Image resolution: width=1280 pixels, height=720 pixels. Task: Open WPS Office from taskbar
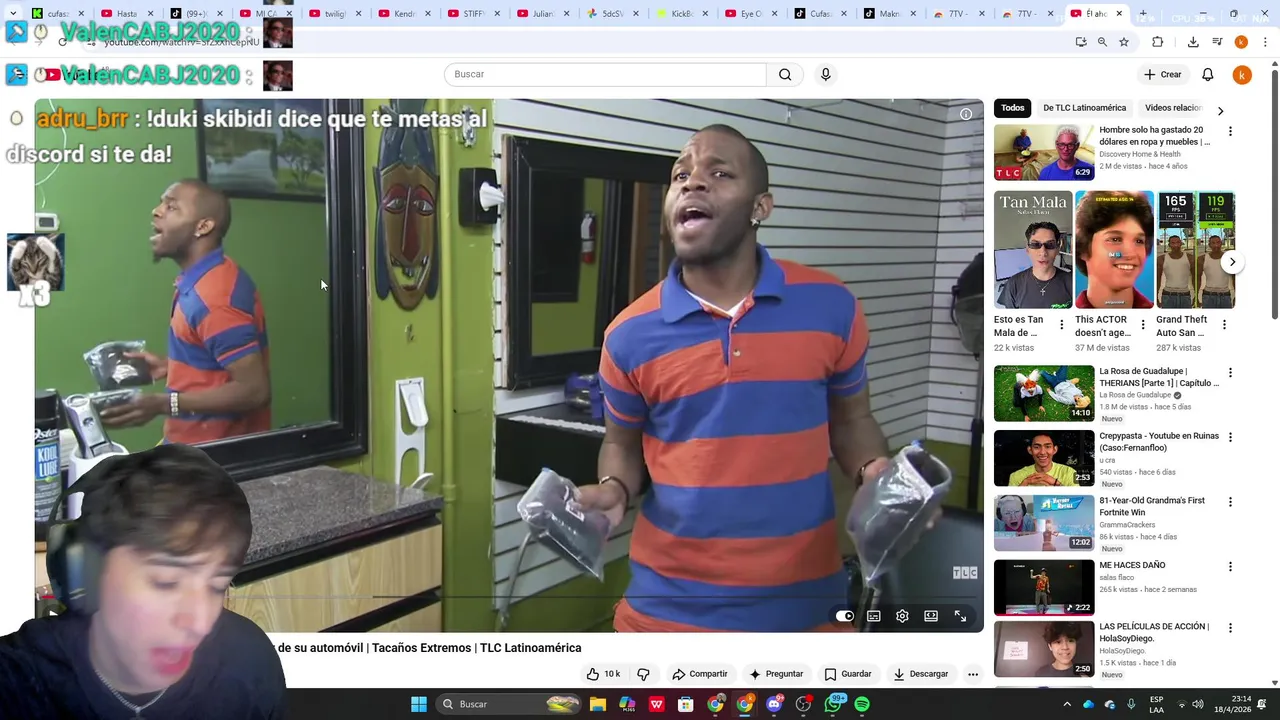656,704
